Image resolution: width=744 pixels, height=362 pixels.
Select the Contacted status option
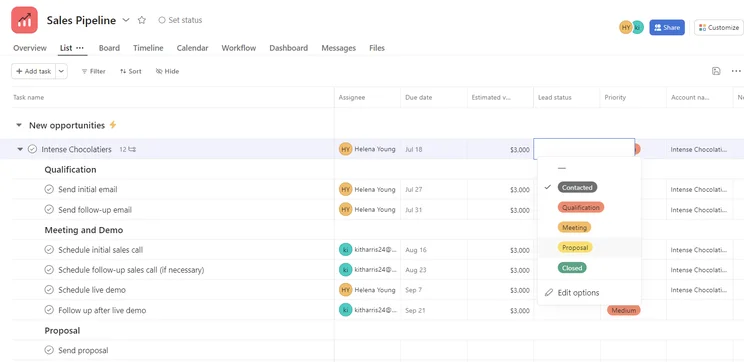pyautogui.click(x=577, y=187)
